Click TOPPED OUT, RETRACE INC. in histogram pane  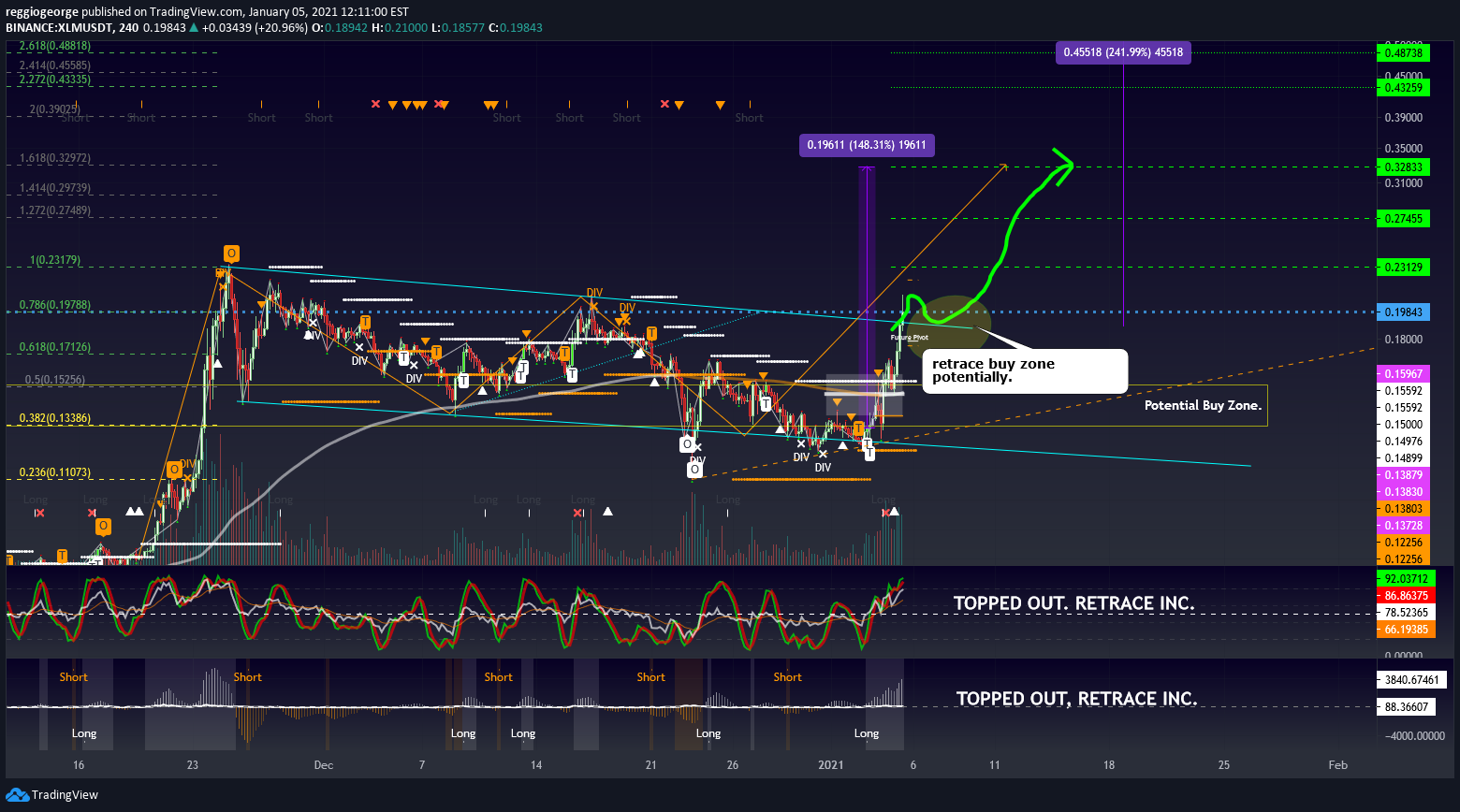pos(1076,699)
